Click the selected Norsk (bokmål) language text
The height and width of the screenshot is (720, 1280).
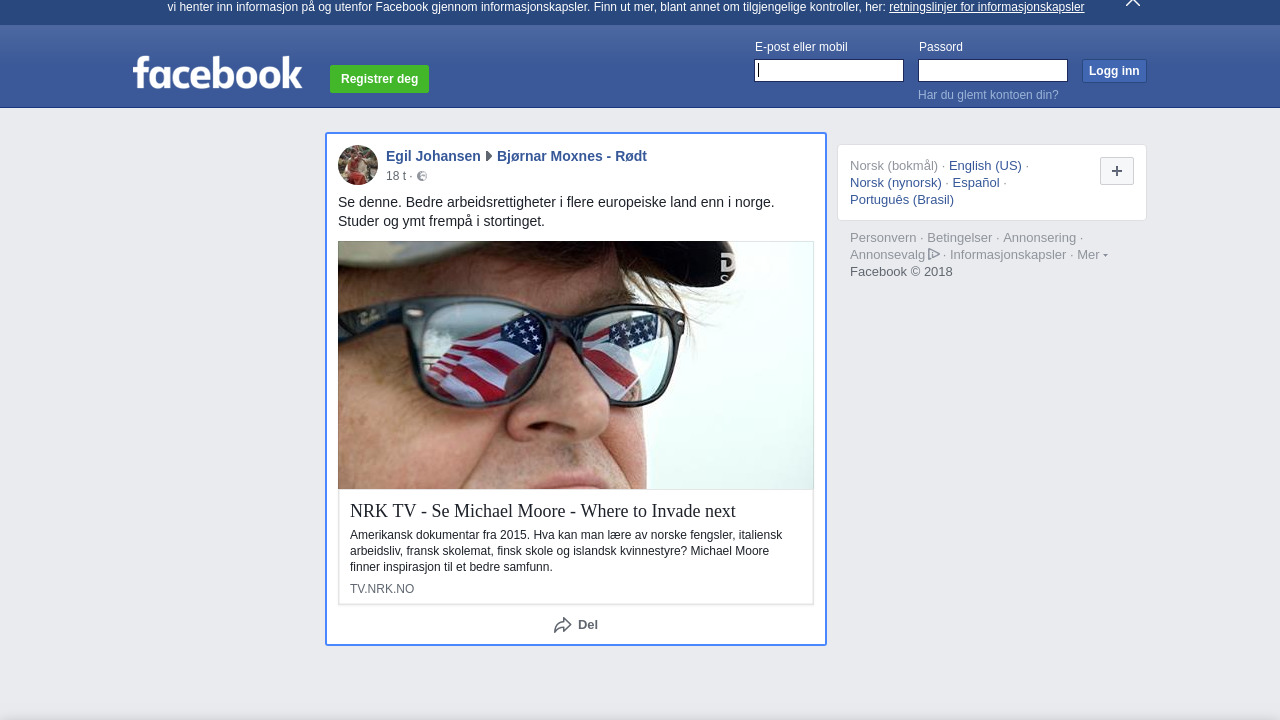(x=894, y=166)
